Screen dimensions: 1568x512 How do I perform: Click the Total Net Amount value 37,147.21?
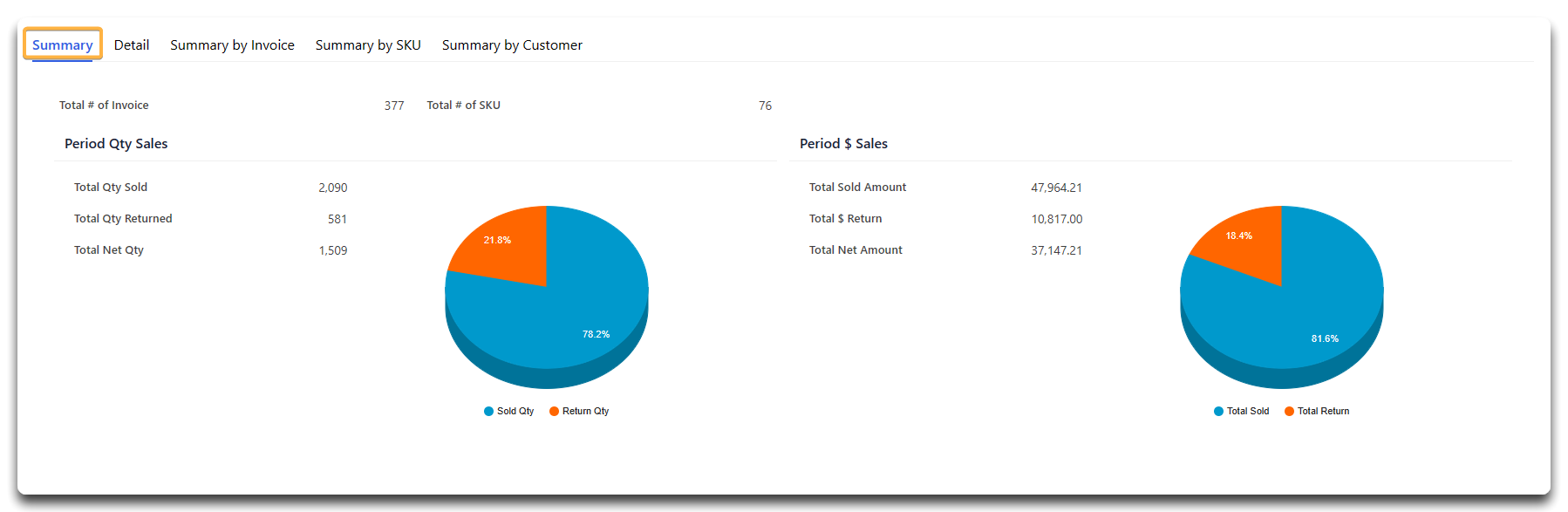[x=1056, y=250]
